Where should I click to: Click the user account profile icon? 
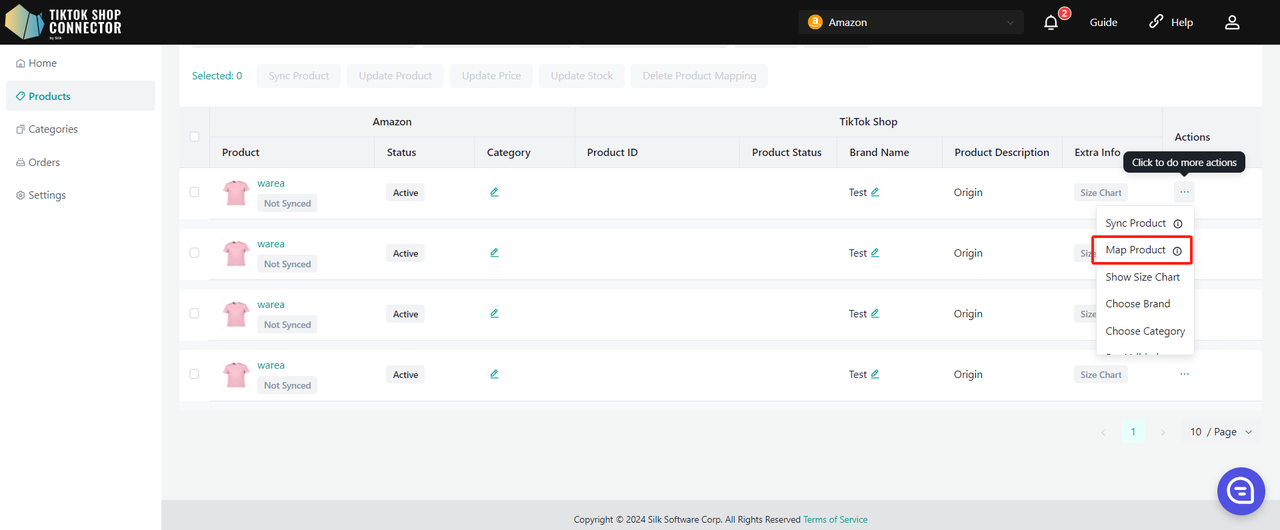(x=1232, y=22)
